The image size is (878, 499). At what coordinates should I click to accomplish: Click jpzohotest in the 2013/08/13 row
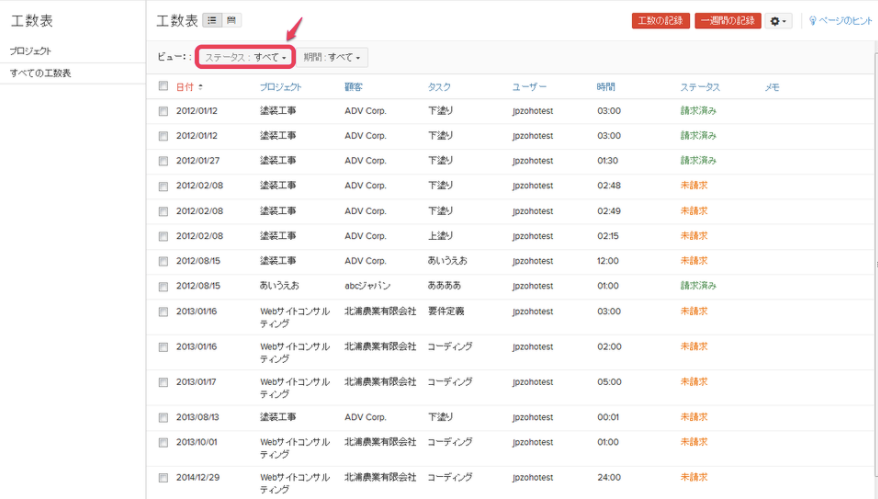(533, 417)
